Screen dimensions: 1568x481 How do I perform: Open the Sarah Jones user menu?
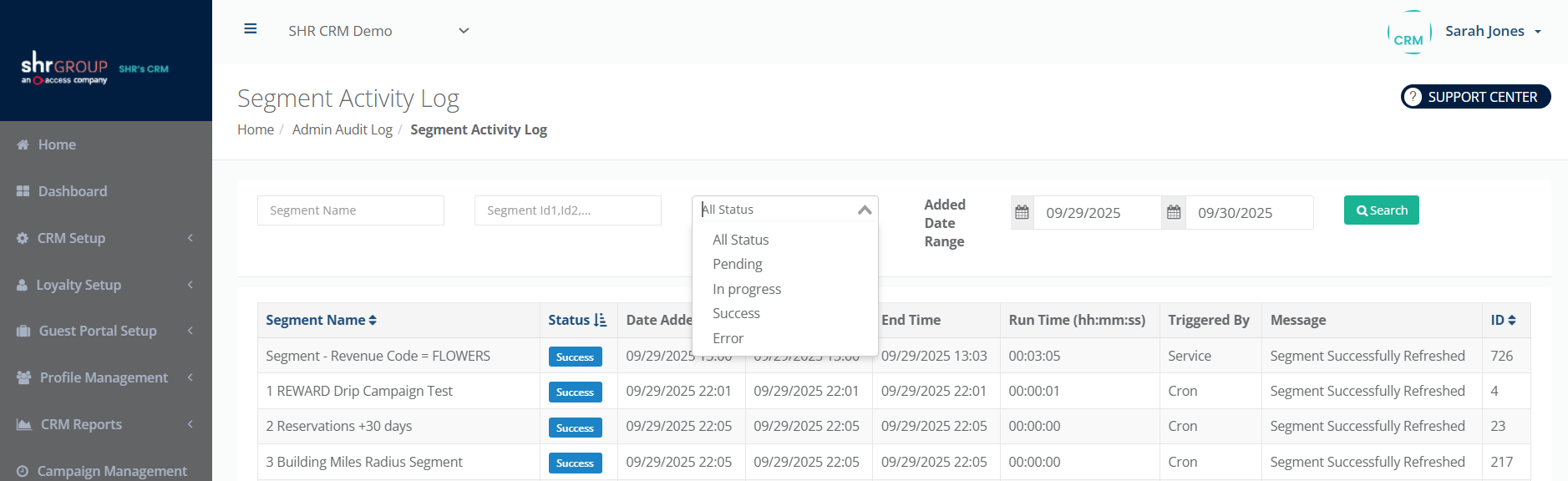click(x=1493, y=31)
